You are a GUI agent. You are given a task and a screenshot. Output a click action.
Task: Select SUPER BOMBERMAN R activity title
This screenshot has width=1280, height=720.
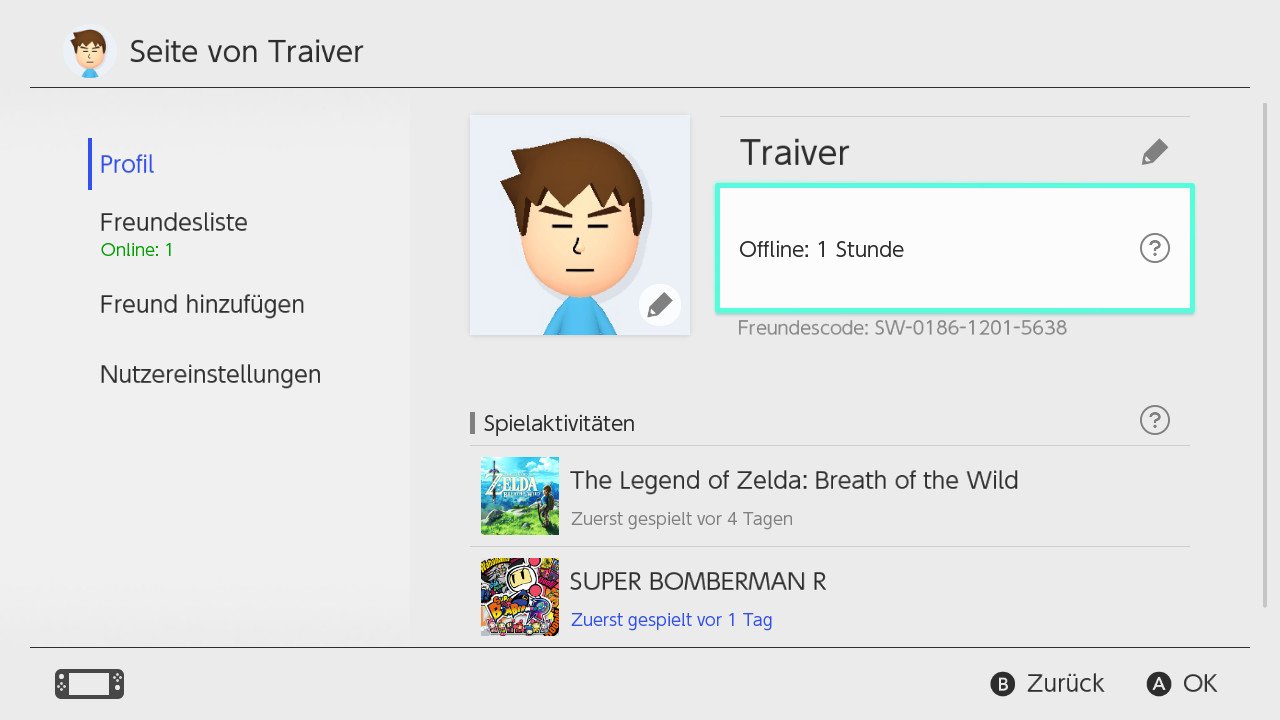[x=698, y=581]
